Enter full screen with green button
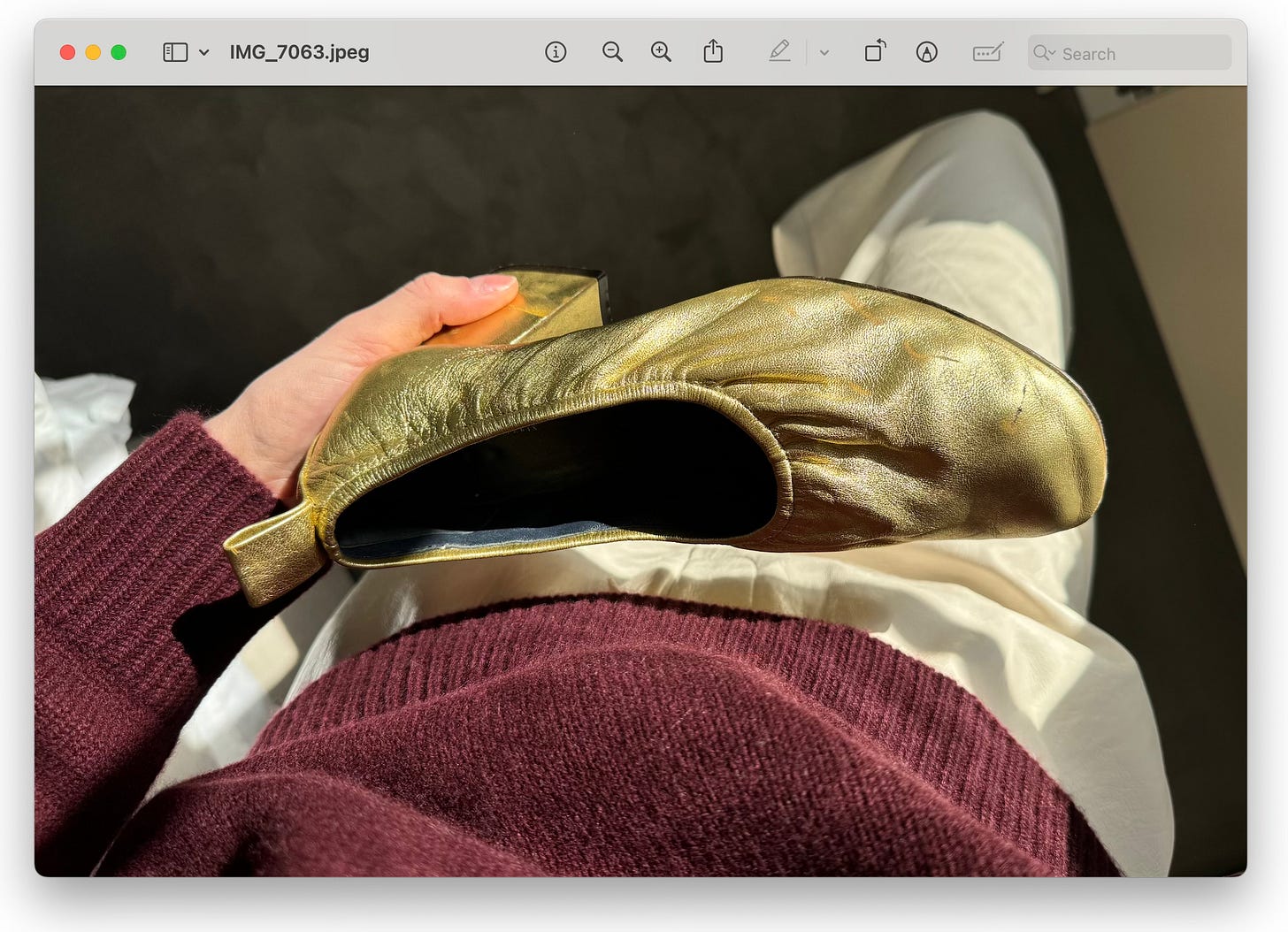This screenshot has height=932, width=1288. point(119,52)
